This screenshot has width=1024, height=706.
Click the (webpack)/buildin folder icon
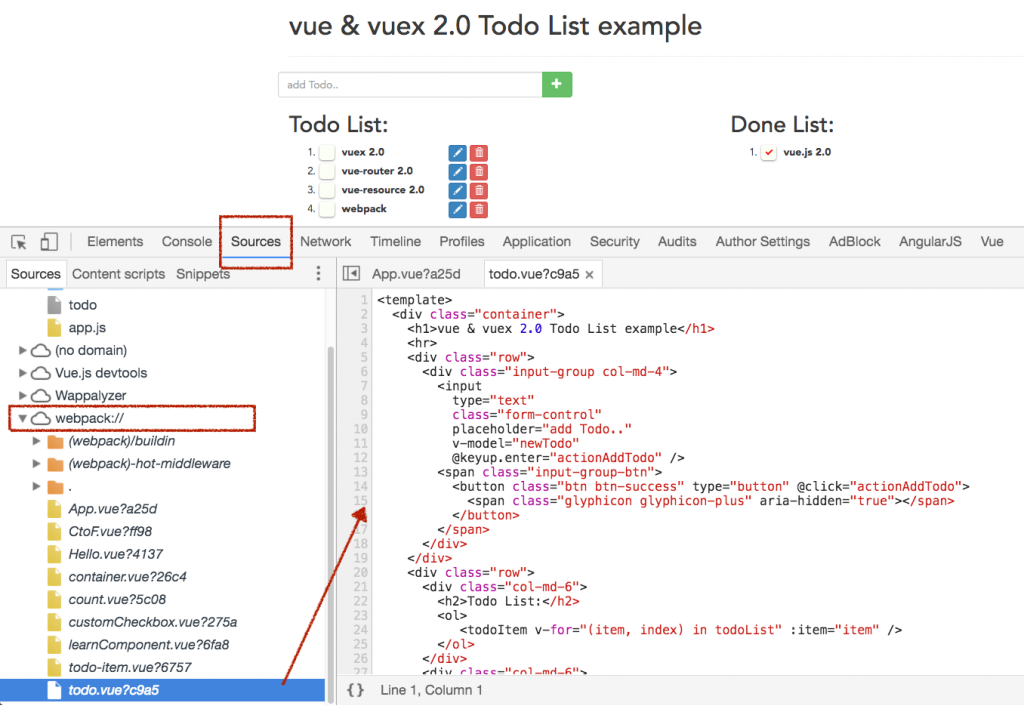click(56, 442)
